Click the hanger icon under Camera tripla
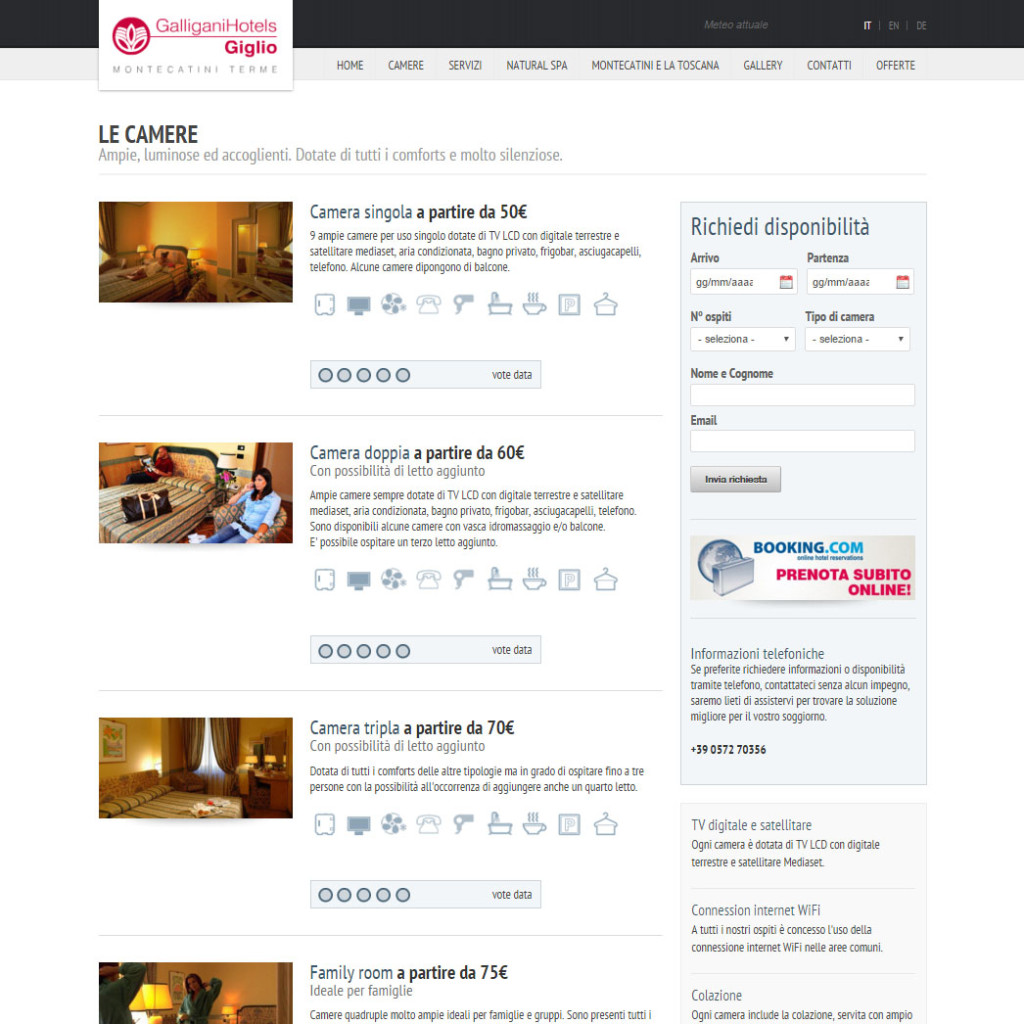Screen dimensions: 1024x1024 (x=605, y=824)
